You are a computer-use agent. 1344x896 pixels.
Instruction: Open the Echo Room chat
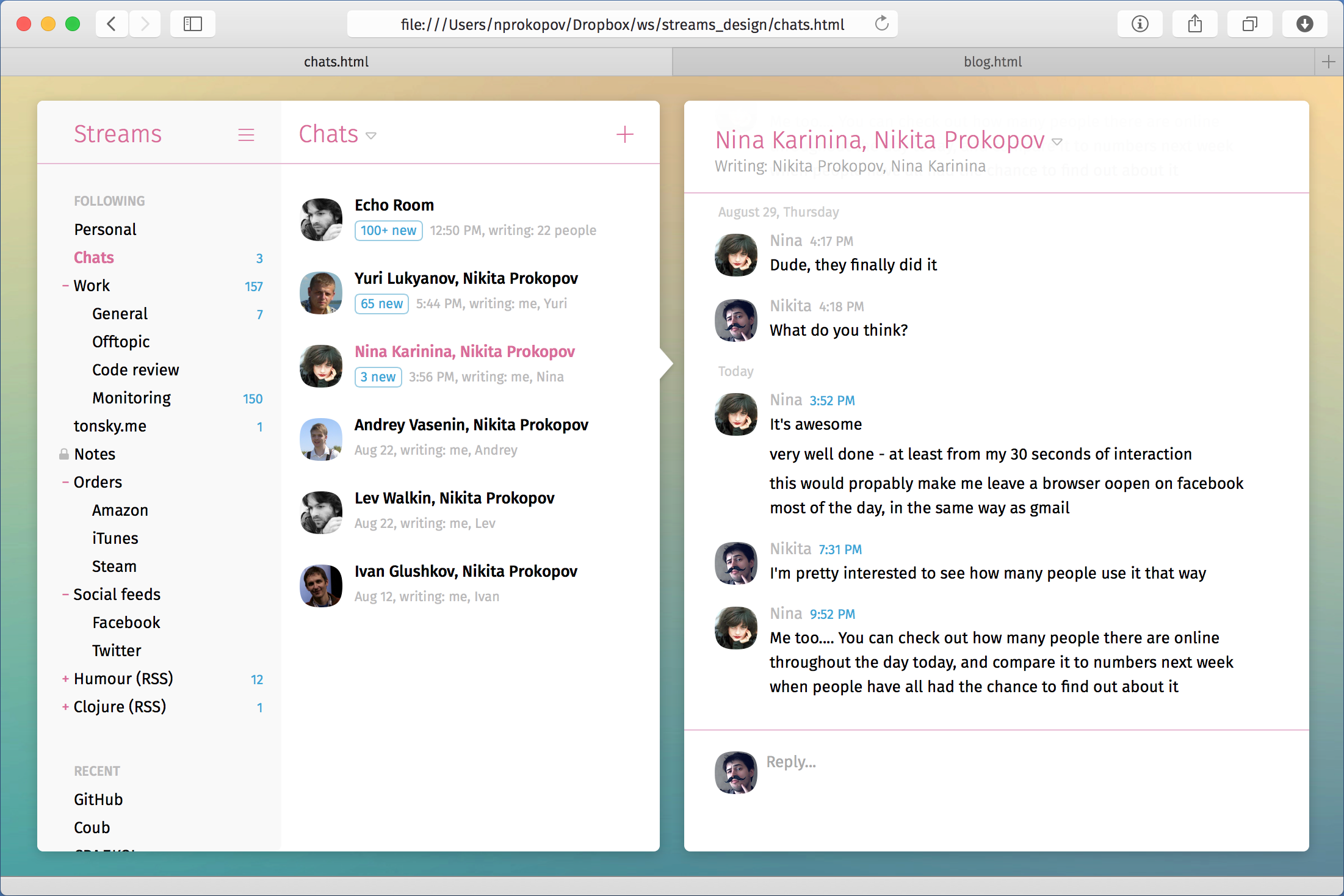[394, 205]
